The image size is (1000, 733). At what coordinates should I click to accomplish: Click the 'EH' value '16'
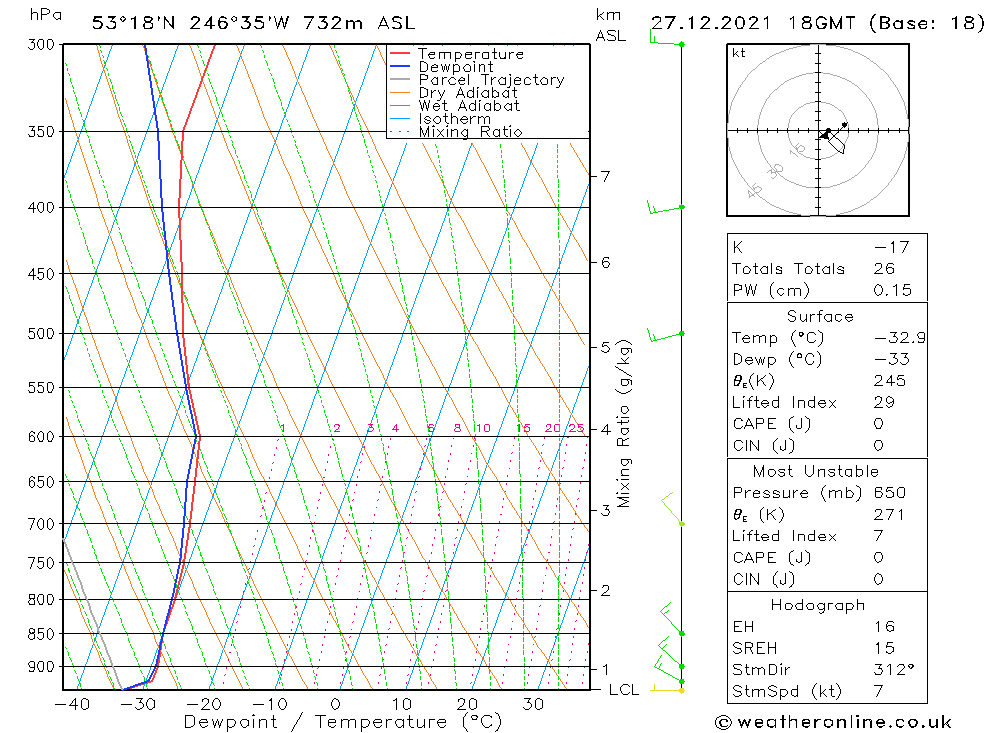coord(885,627)
